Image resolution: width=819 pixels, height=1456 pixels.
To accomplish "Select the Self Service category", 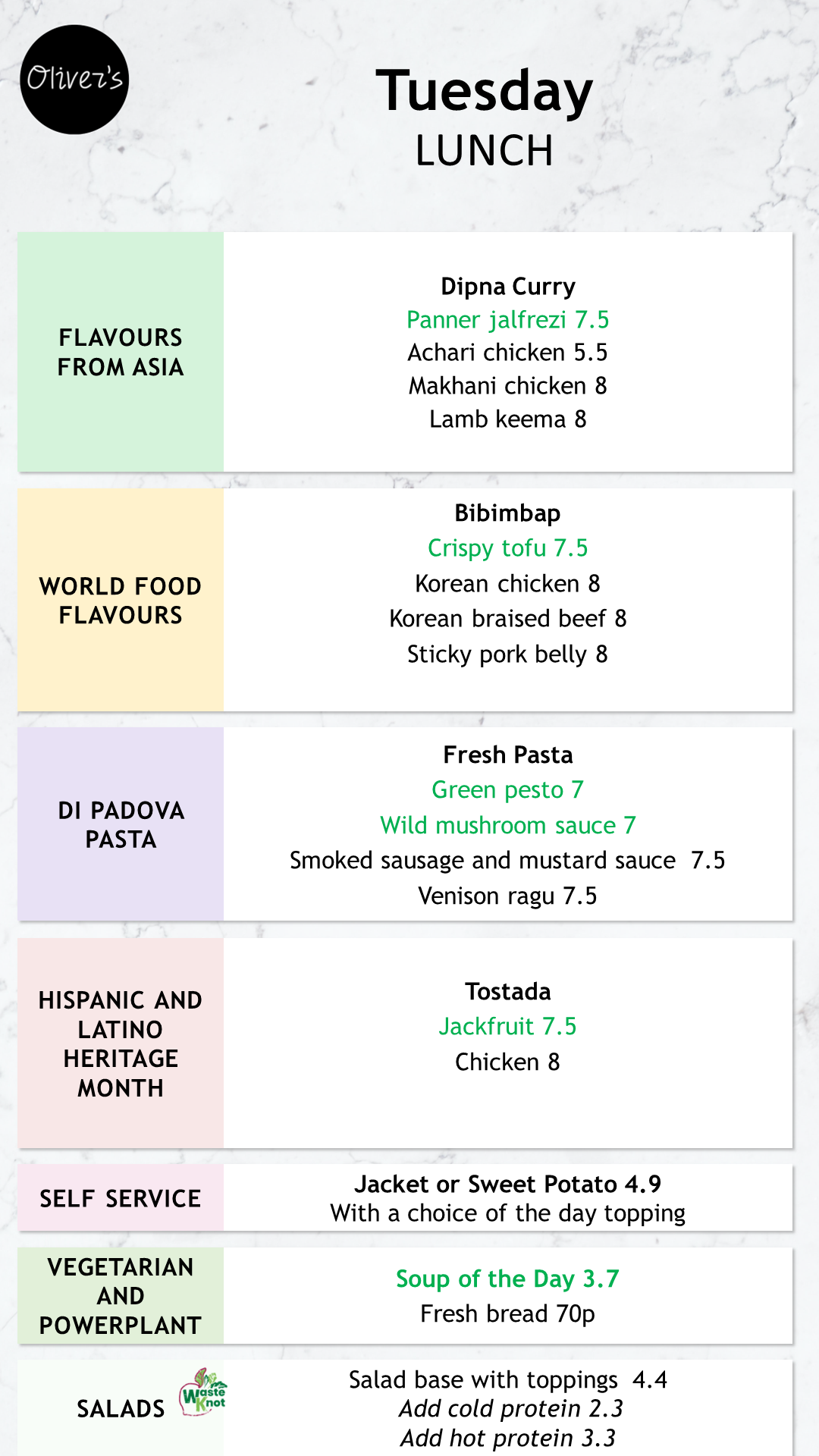I will click(121, 1198).
